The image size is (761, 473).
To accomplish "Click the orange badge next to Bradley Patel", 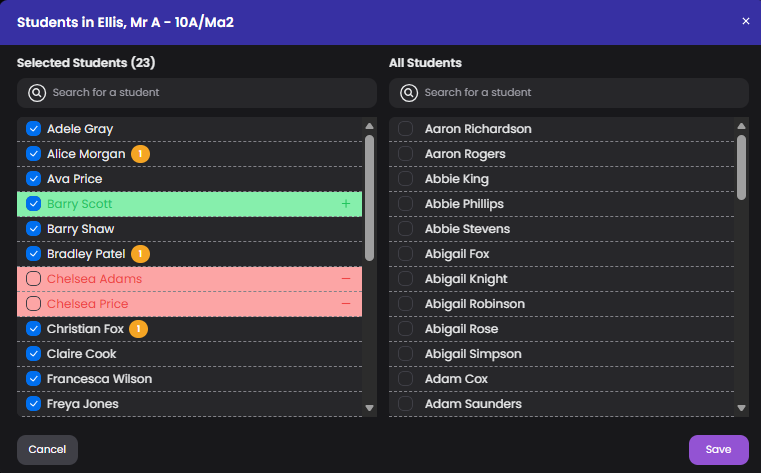I will [140, 254].
